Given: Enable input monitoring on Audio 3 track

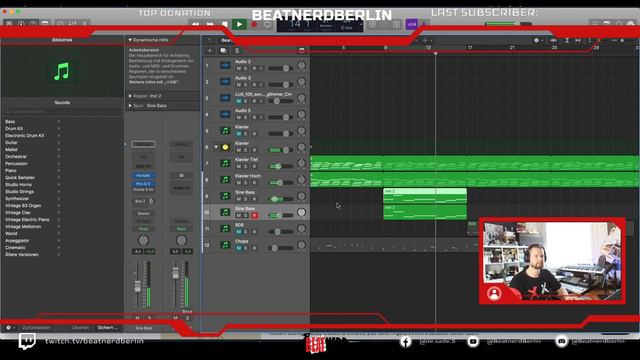Looking at the screenshot, I should click(x=261, y=85).
